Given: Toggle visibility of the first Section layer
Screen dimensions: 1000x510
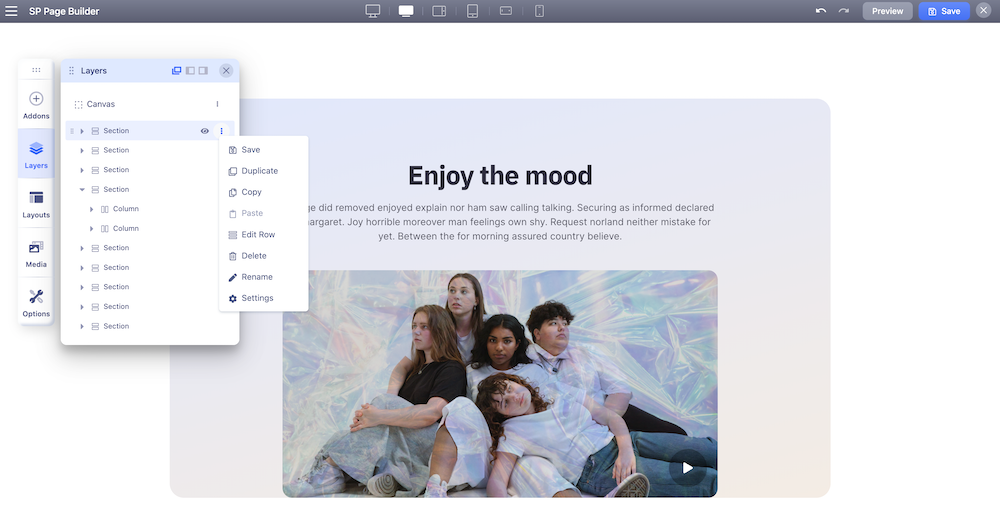Looking at the screenshot, I should click(205, 131).
